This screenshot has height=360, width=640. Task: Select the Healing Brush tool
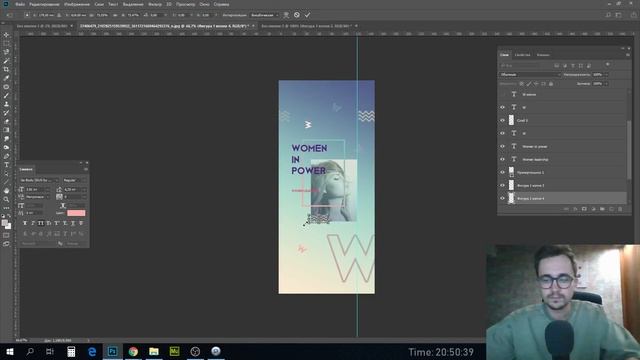coord(6,87)
